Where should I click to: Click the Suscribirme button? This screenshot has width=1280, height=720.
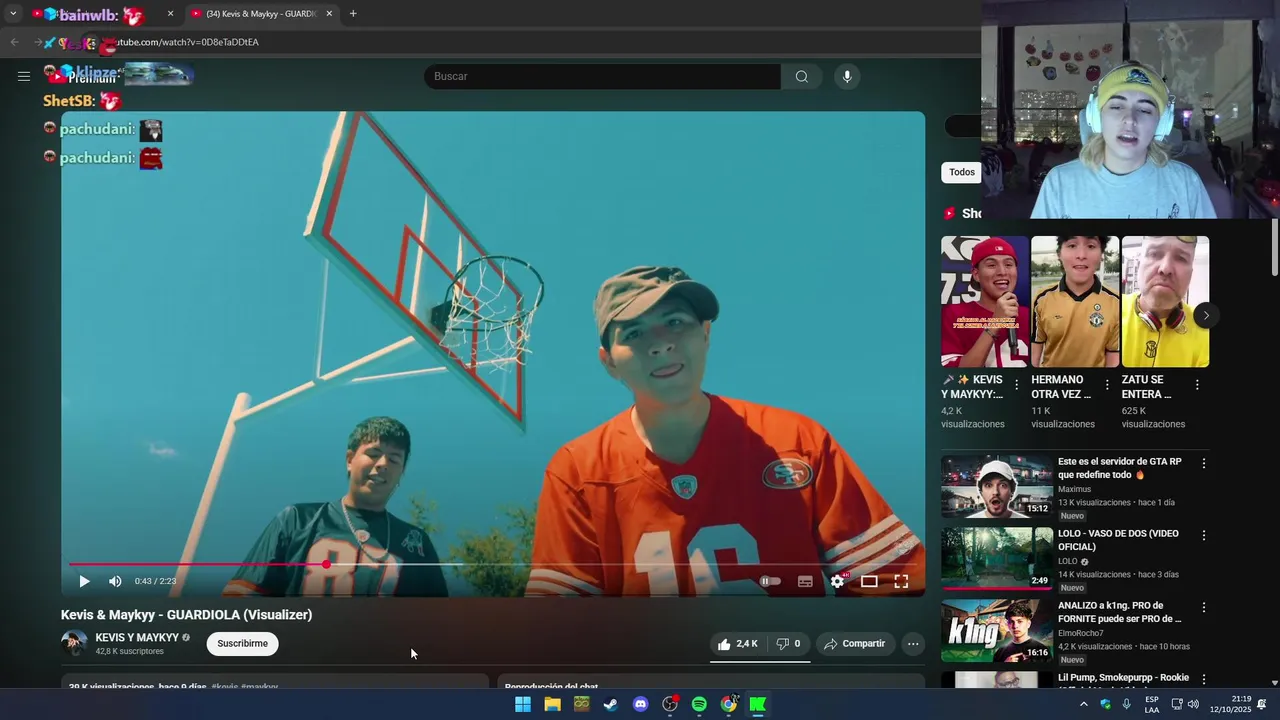click(243, 644)
